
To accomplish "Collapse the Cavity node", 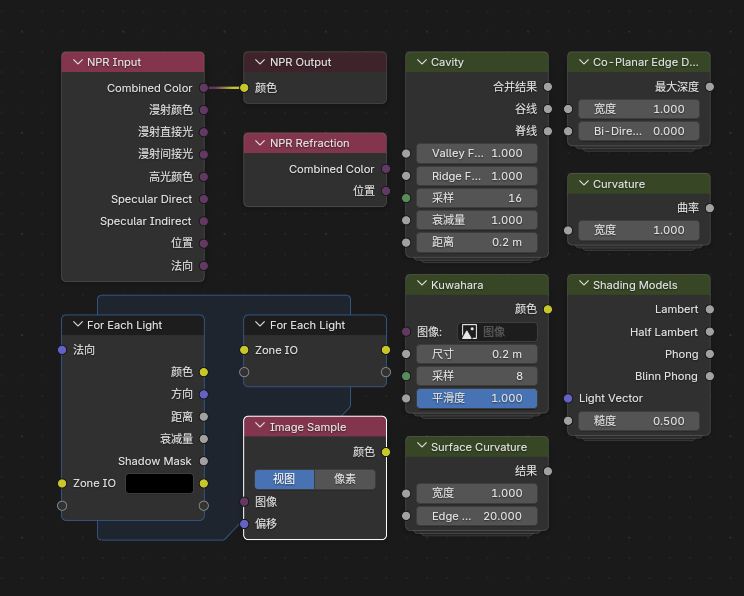I will click(421, 62).
